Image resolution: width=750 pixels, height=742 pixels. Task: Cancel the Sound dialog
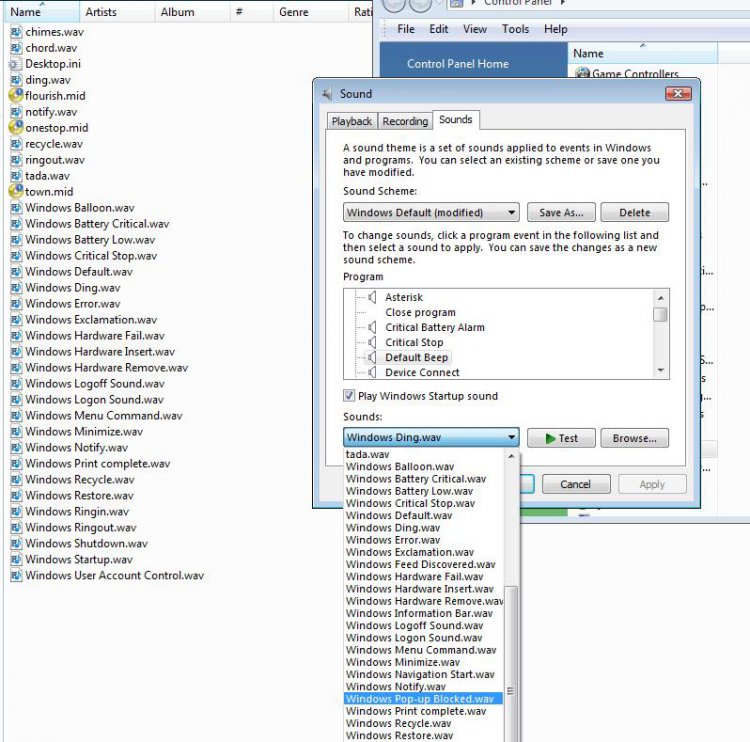click(575, 484)
